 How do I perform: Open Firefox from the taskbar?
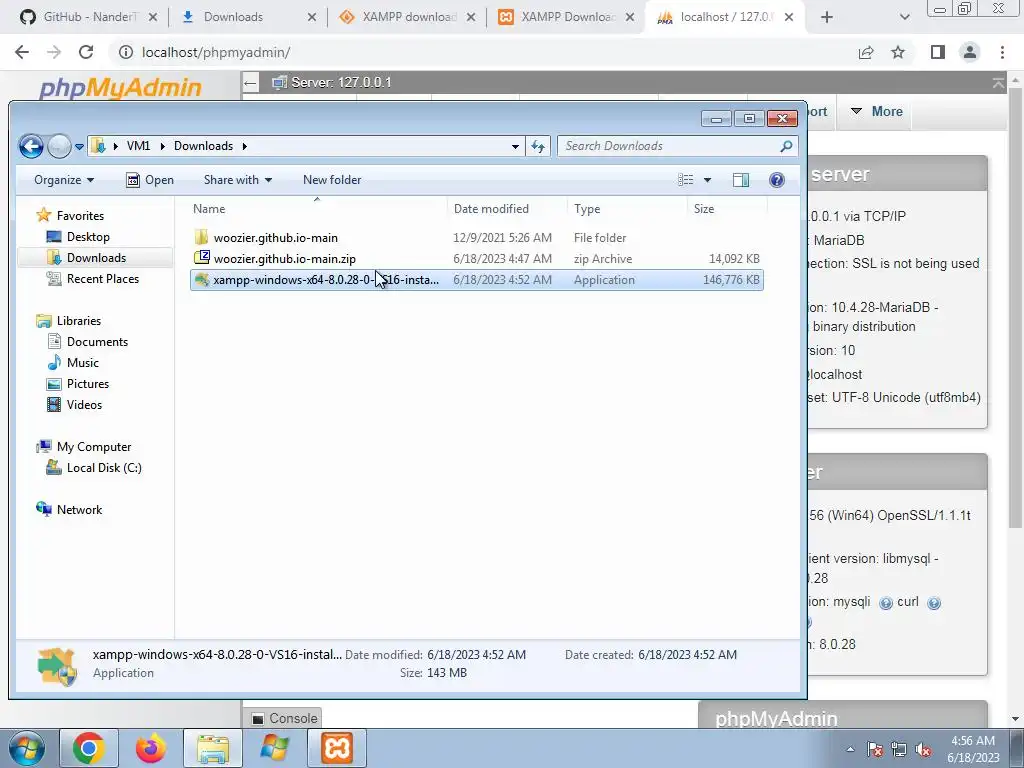[x=150, y=748]
